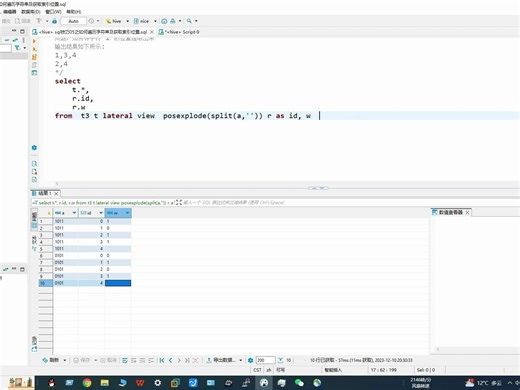Open the filter dropdown of column a
Screen dimensions: 520x390
74,213
